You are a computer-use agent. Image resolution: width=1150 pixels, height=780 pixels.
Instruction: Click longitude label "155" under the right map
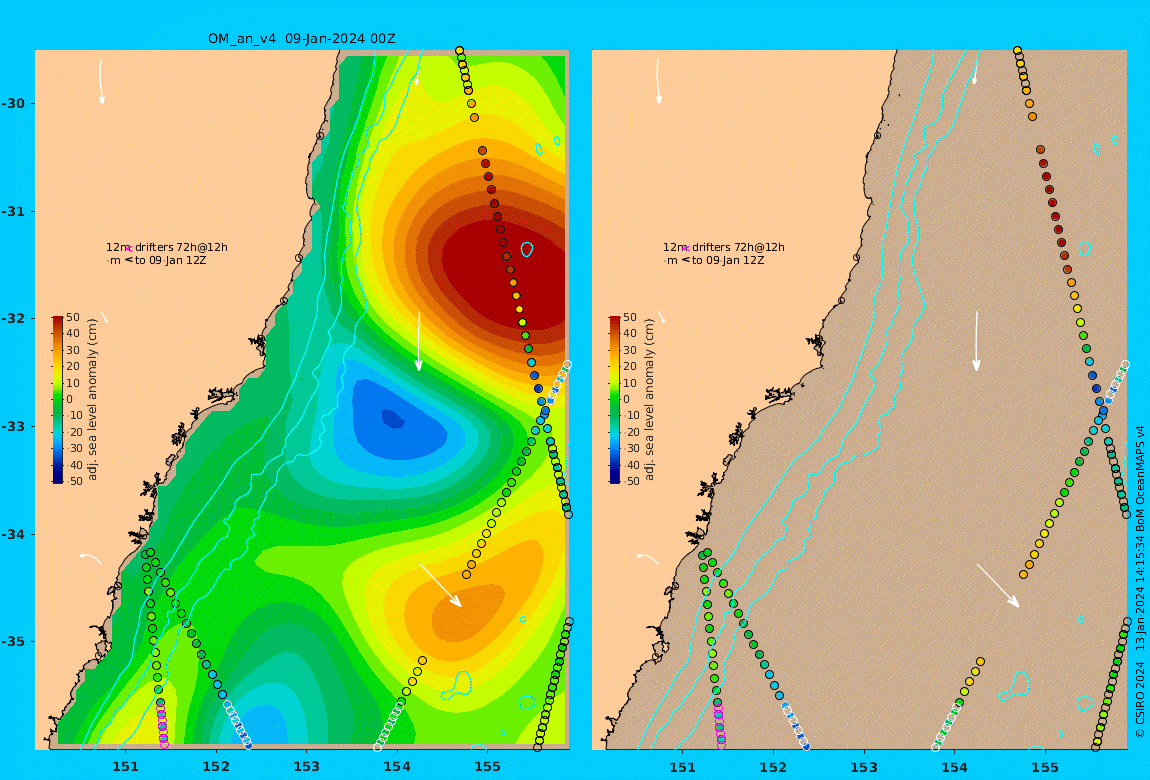(x=1045, y=767)
